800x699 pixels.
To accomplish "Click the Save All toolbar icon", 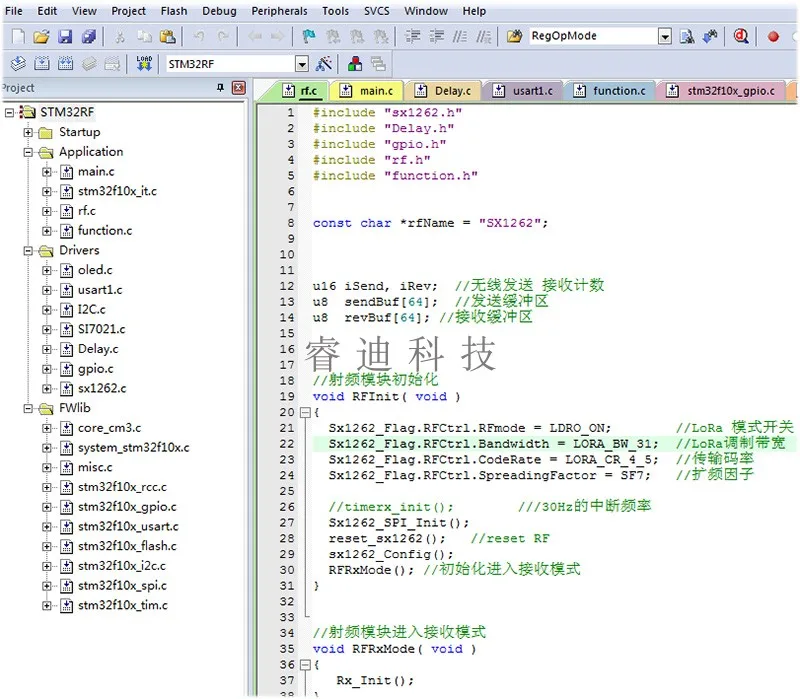I will [89, 37].
